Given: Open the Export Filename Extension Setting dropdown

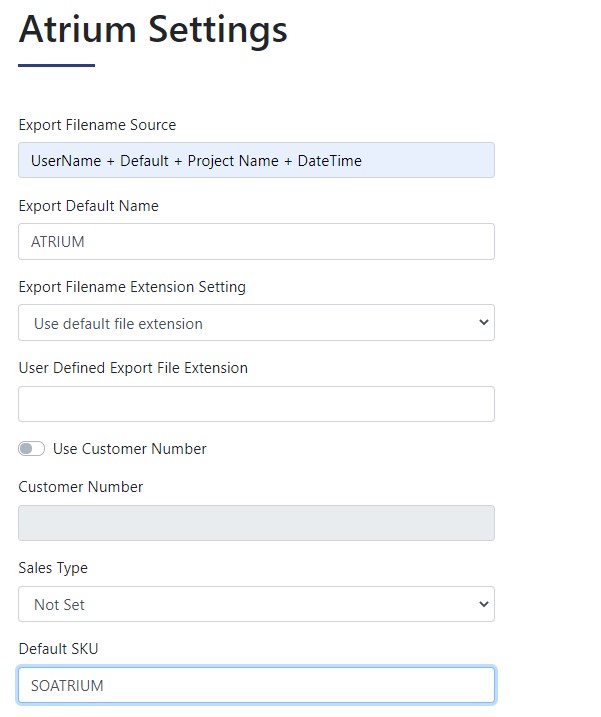Looking at the screenshot, I should (x=256, y=322).
